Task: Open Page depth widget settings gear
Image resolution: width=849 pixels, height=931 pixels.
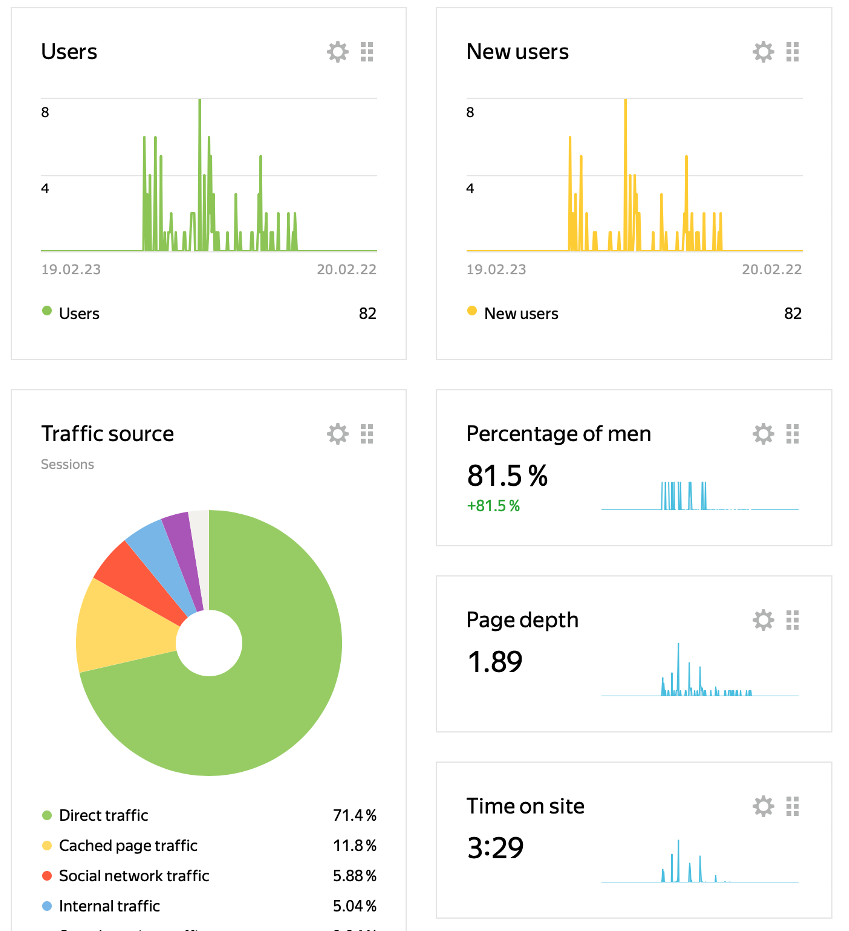Action: pyautogui.click(x=763, y=620)
